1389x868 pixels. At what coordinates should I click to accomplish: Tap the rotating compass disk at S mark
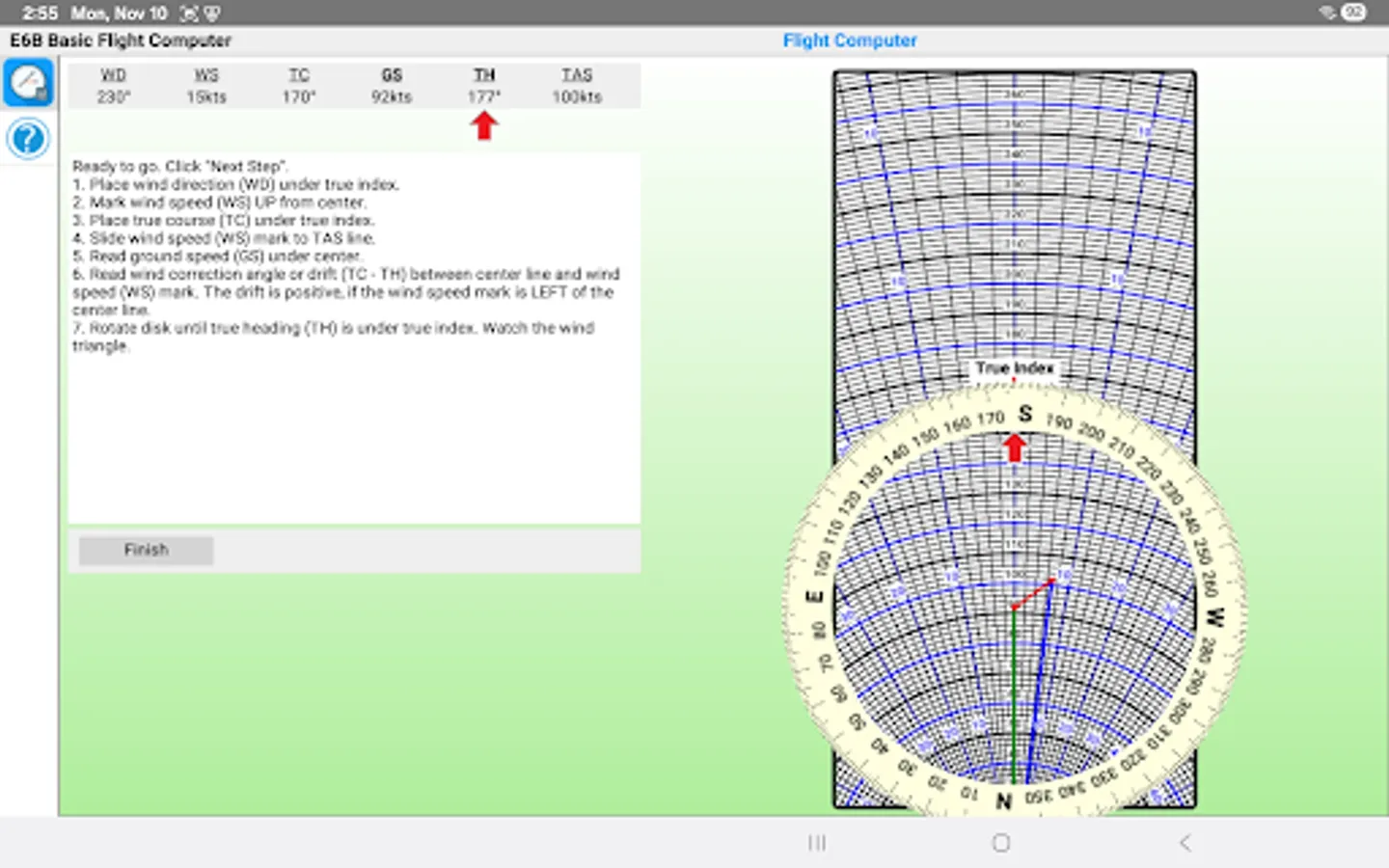(x=1024, y=413)
